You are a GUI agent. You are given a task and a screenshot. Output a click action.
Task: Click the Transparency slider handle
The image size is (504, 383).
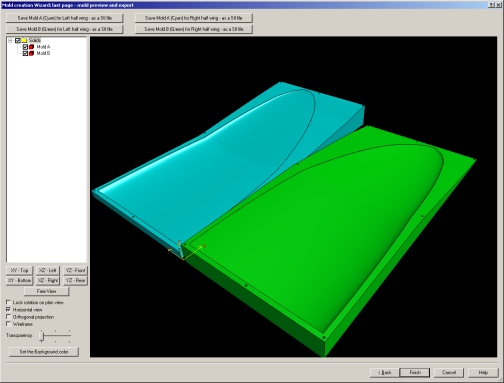coord(42,336)
